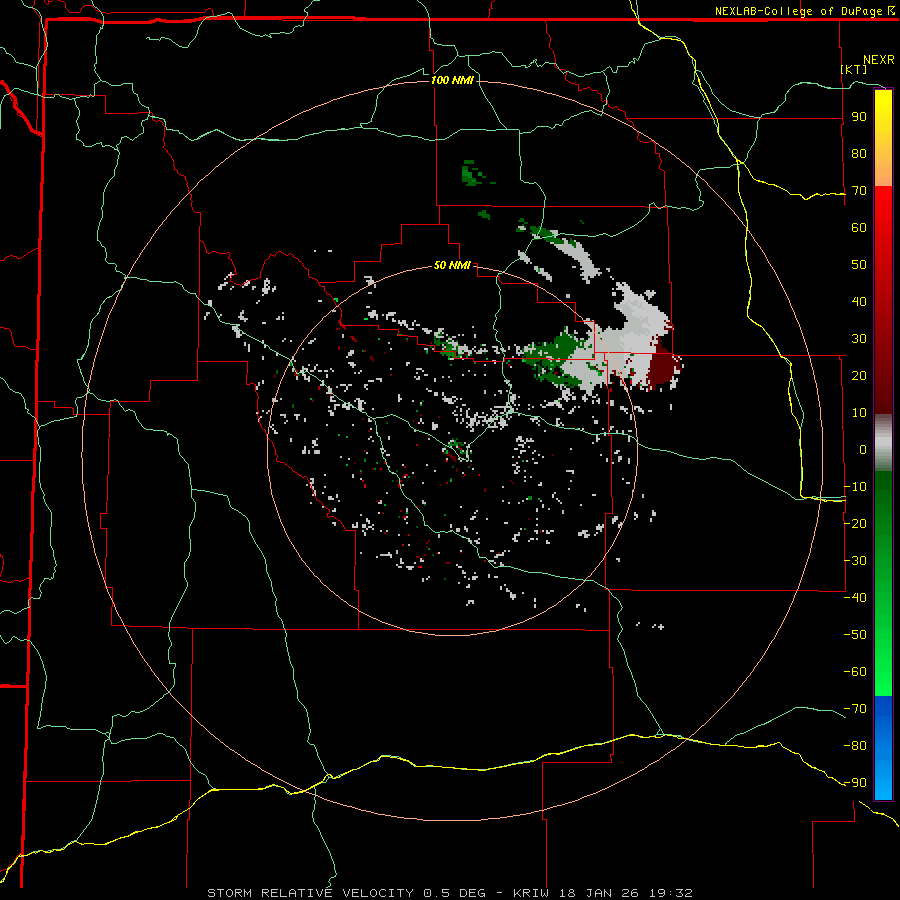Pick the bright green segment of color bar

tap(883, 660)
